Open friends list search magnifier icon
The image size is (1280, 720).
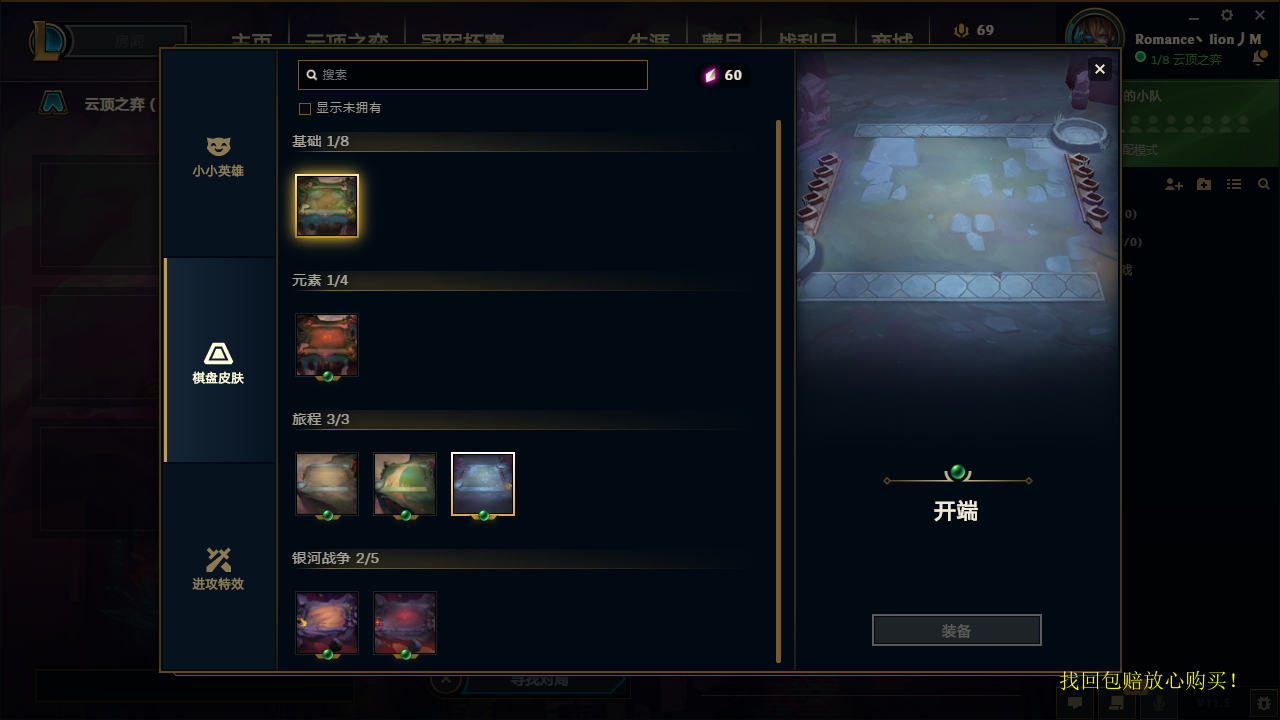1264,185
